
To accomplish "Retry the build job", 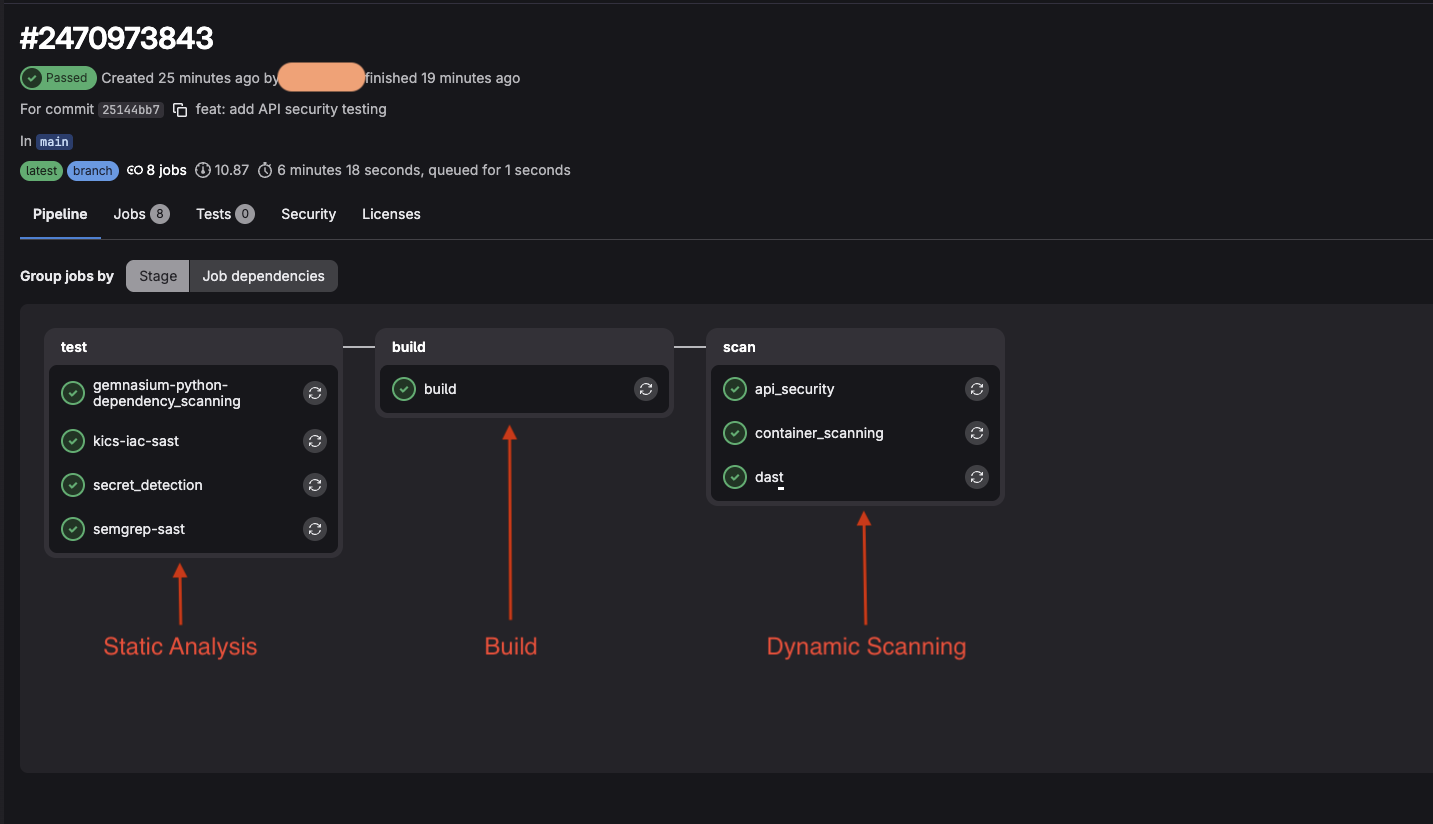I will (646, 389).
